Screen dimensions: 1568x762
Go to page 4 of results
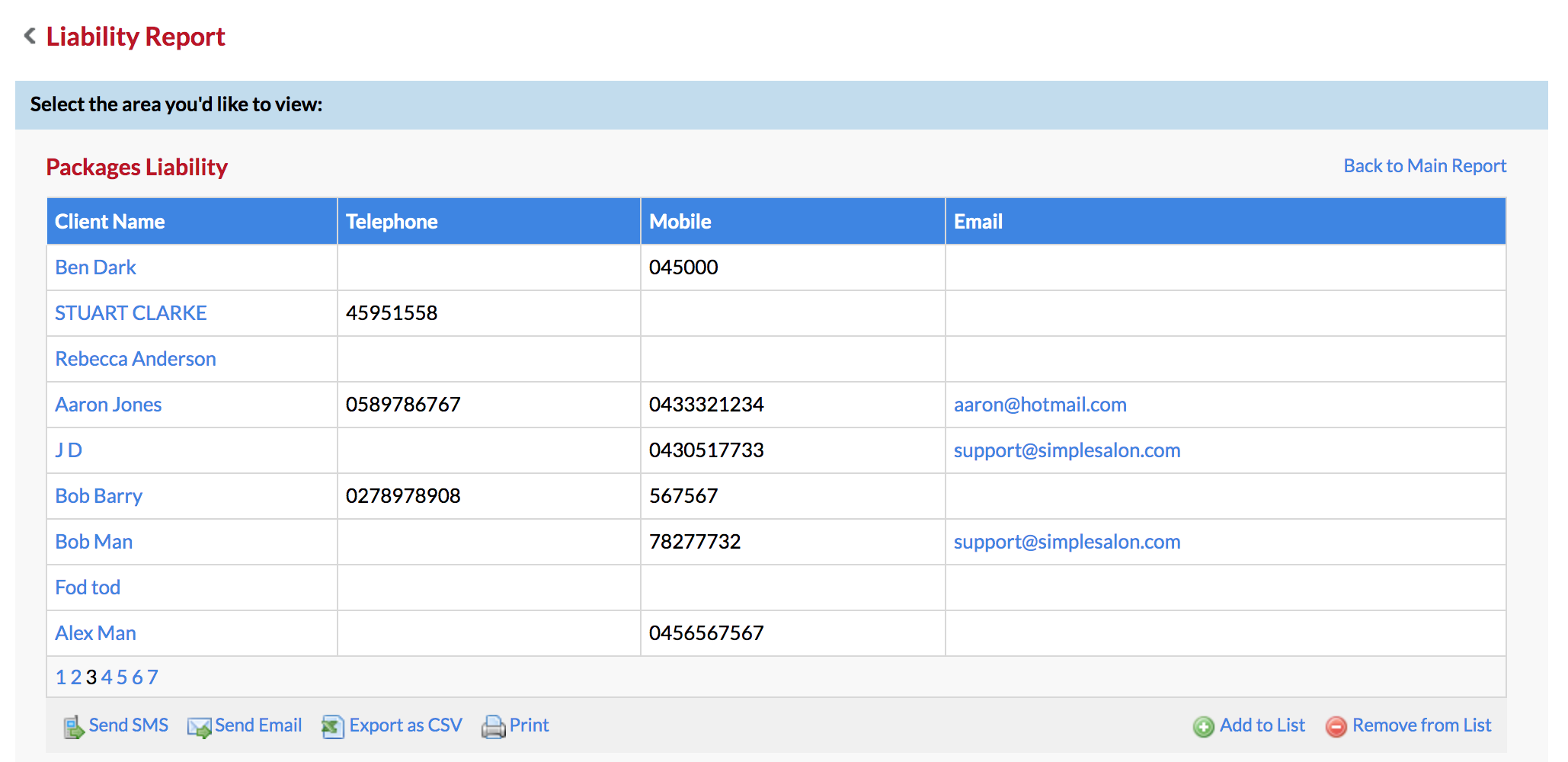tap(107, 677)
